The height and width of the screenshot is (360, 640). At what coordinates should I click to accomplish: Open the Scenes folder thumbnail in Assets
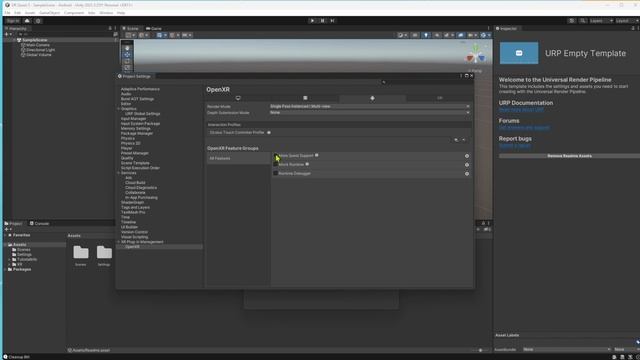80,253
